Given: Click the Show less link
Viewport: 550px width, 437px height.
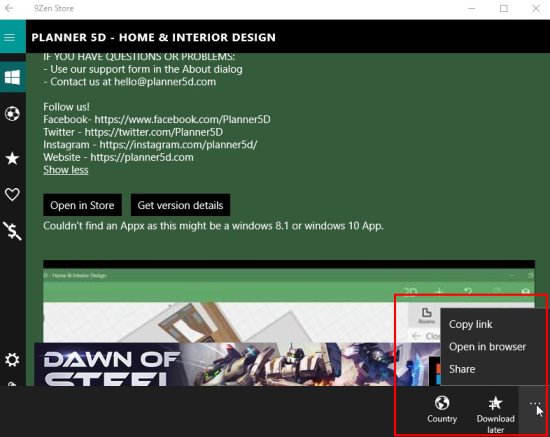Looking at the screenshot, I should pyautogui.click(x=66, y=170).
